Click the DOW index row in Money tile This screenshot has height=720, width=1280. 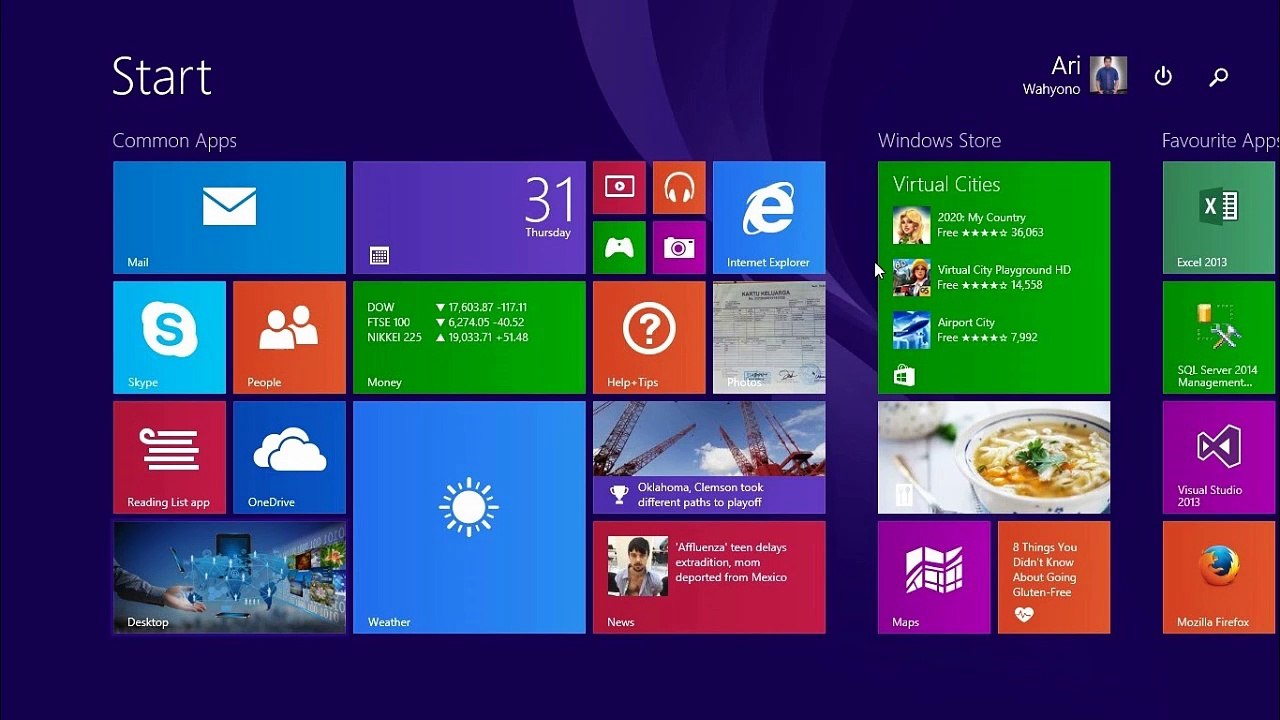point(447,307)
